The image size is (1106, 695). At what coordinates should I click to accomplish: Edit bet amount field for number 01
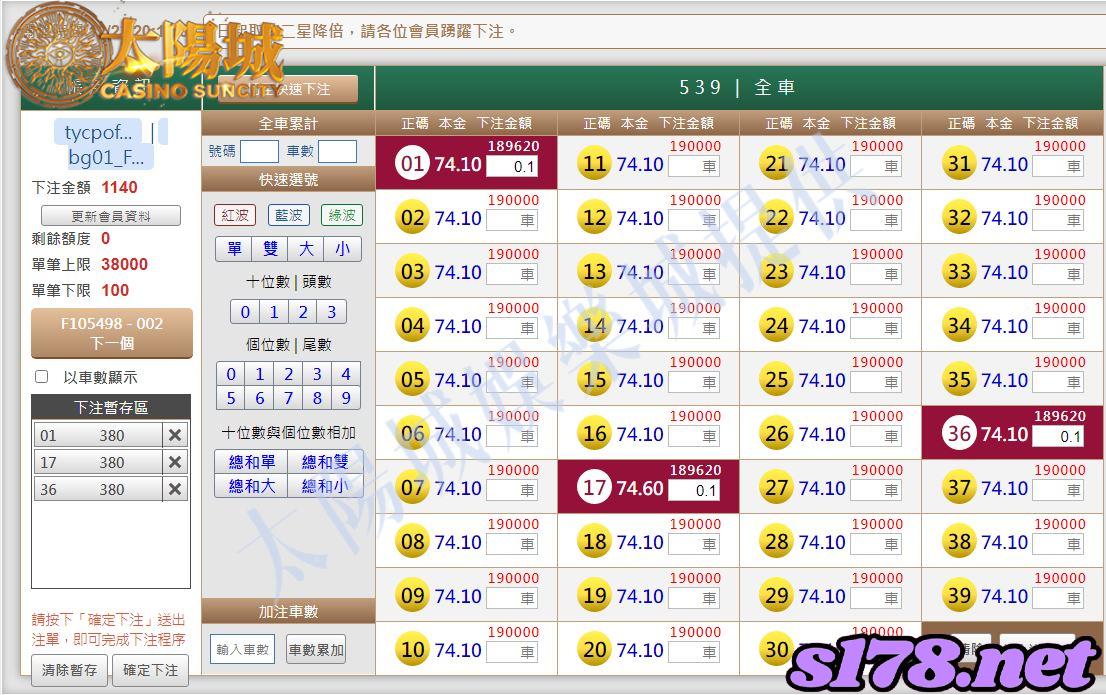click(512, 167)
